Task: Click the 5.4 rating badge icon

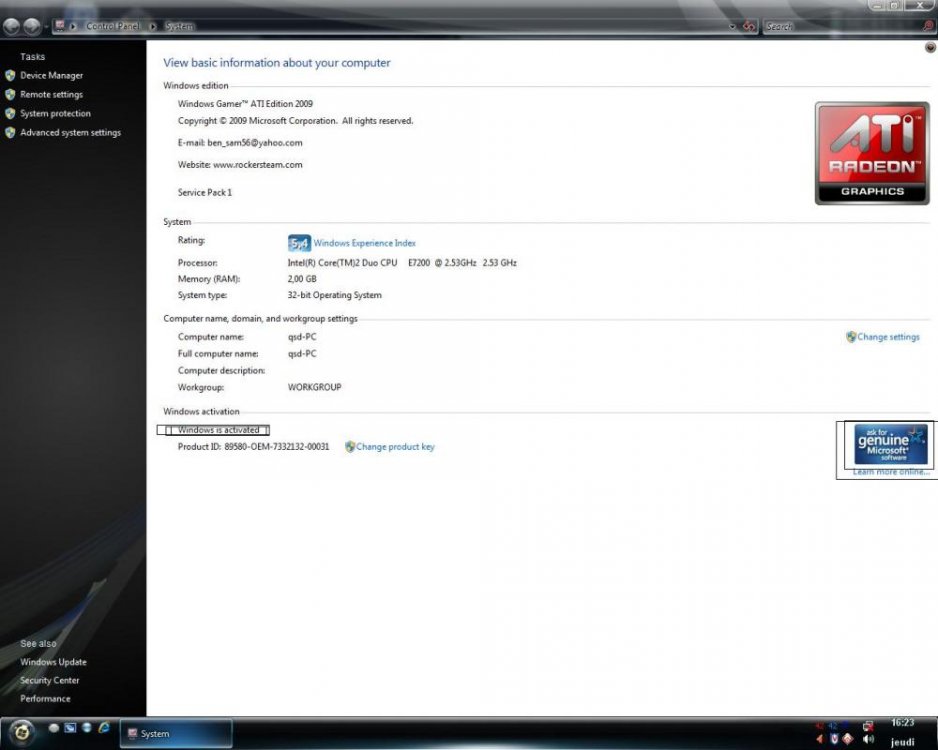Action: click(x=299, y=243)
